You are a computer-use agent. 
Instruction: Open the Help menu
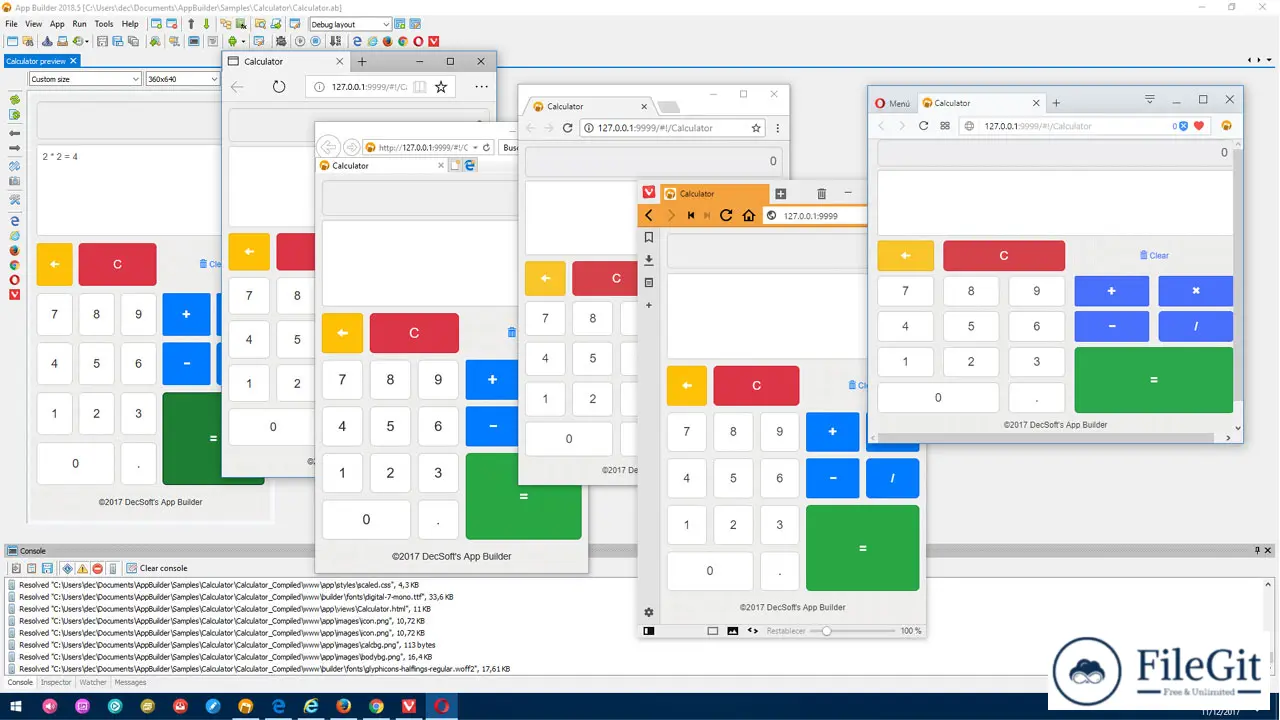(x=130, y=24)
